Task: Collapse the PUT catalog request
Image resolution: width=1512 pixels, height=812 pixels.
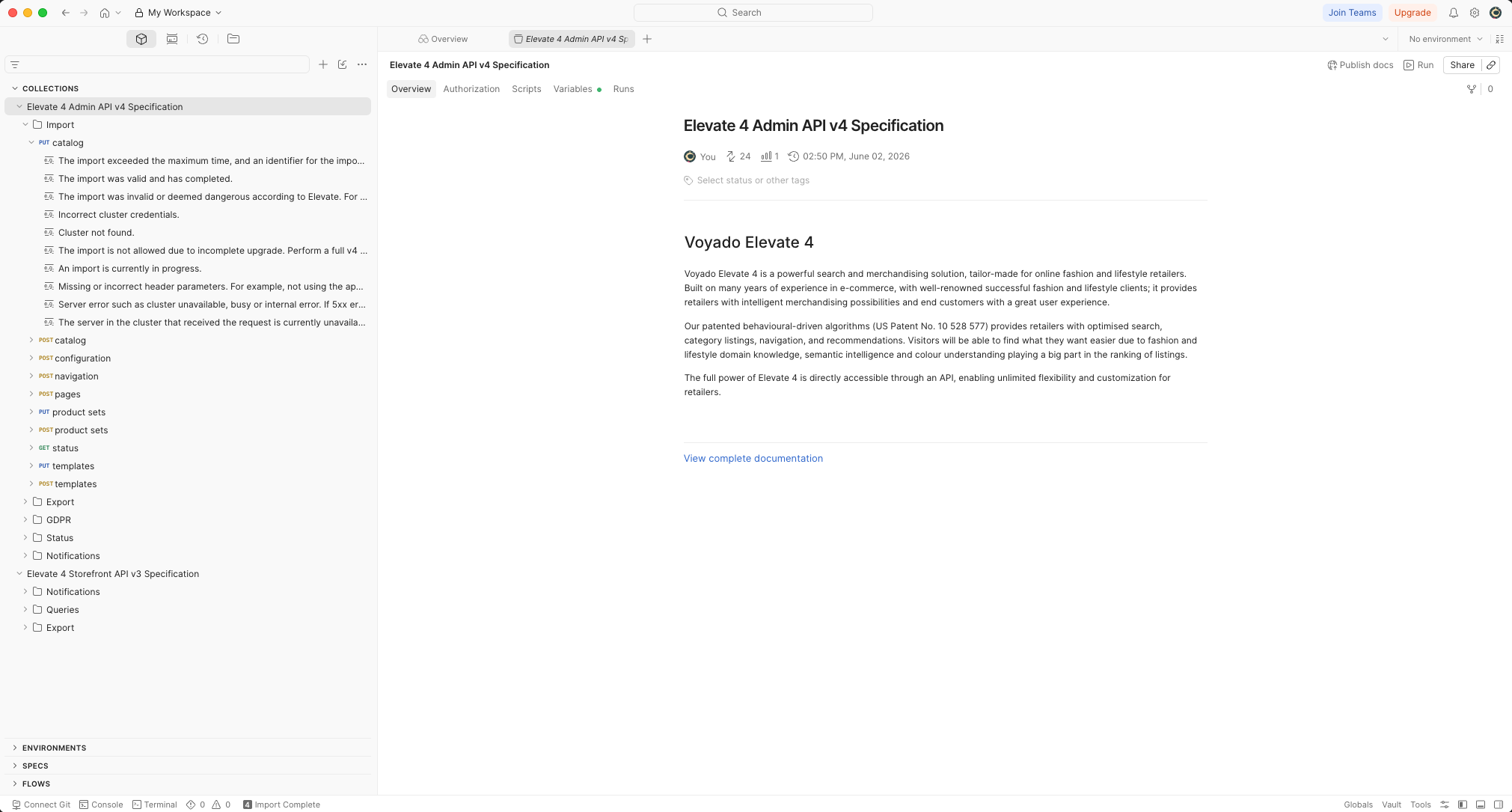Action: (31, 143)
